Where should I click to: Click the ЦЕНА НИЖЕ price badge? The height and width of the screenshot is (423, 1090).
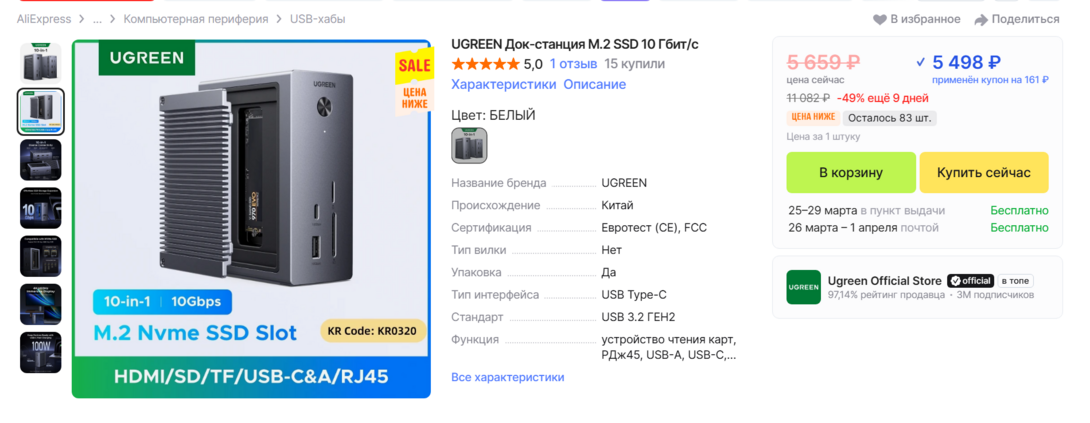click(x=813, y=118)
